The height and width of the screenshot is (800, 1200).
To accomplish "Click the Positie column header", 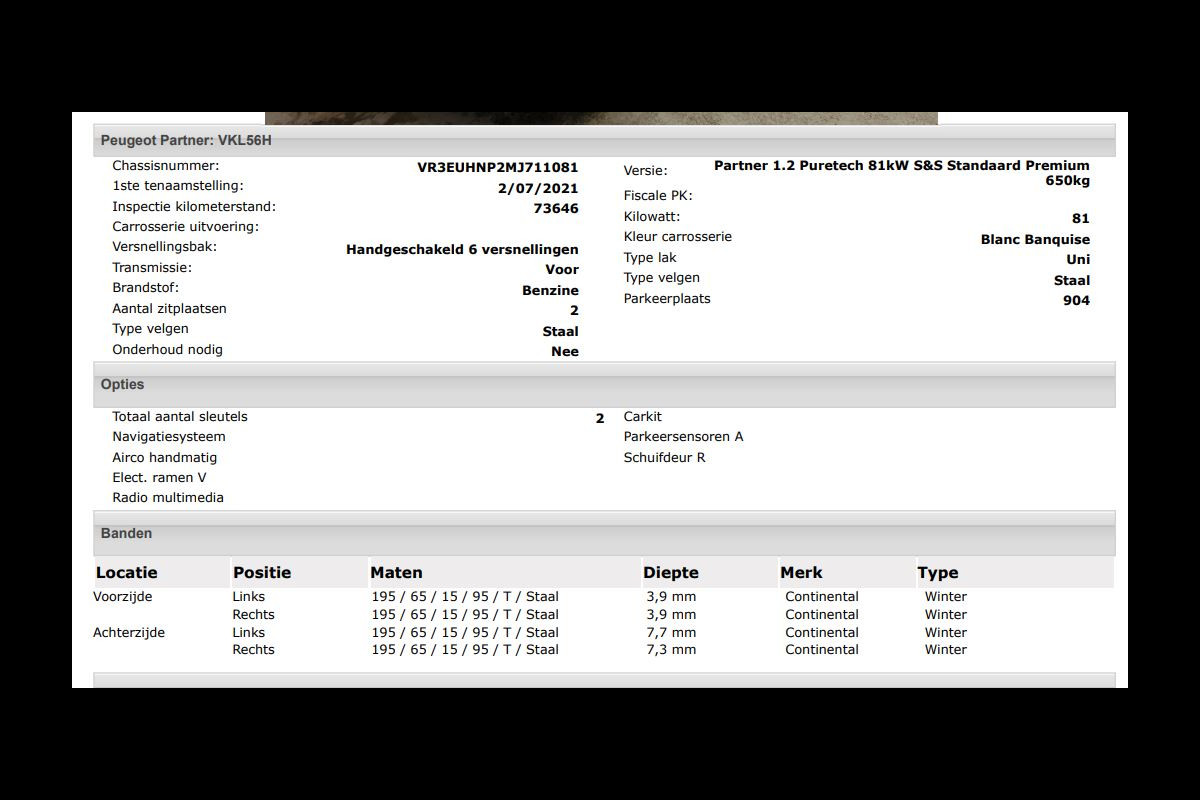I will (x=262, y=573).
